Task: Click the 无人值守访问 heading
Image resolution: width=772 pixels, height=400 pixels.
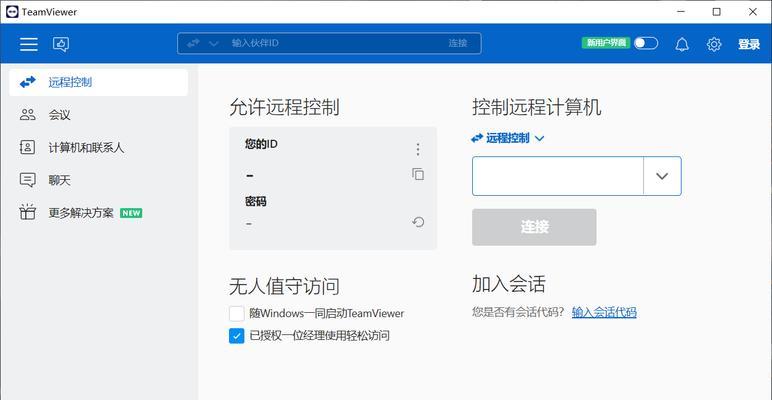Action: point(284,286)
